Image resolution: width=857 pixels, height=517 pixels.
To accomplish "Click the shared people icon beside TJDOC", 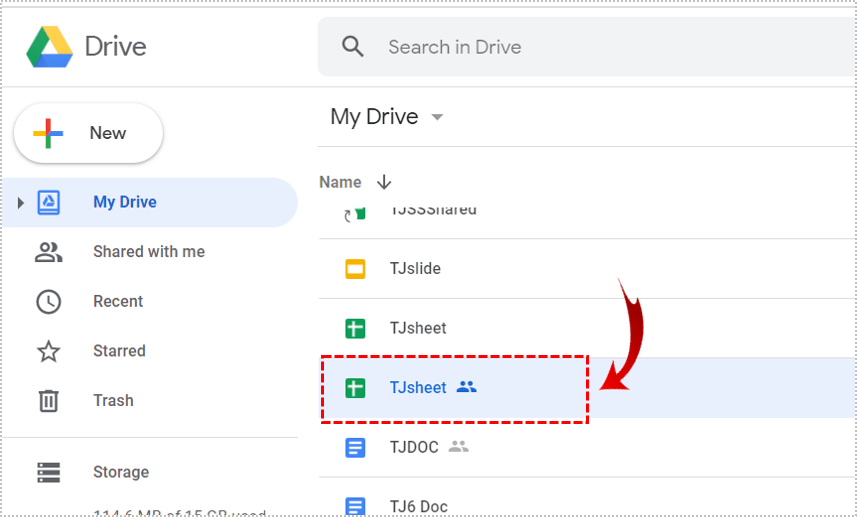I will click(x=458, y=447).
